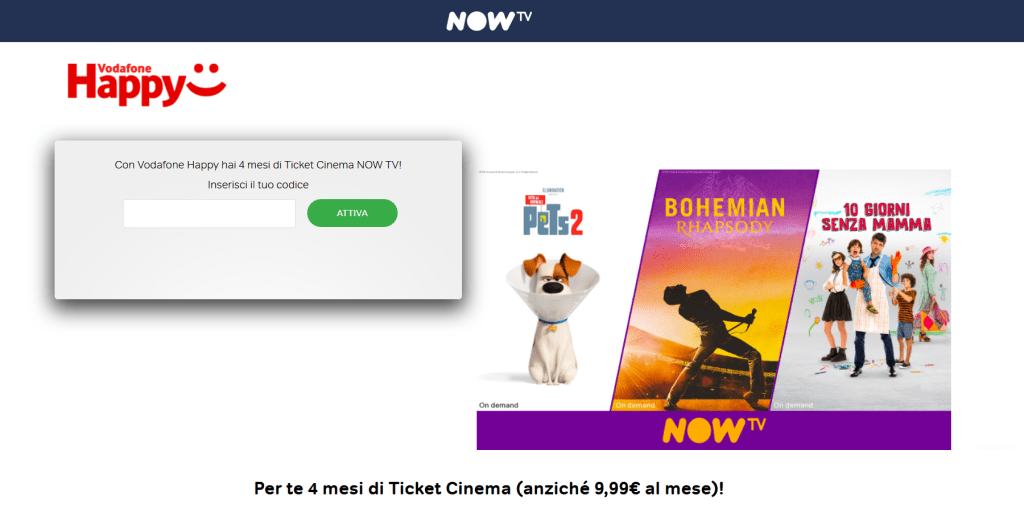
Task: Click the Con Vodafone Happy promo text
Action: (x=258, y=165)
